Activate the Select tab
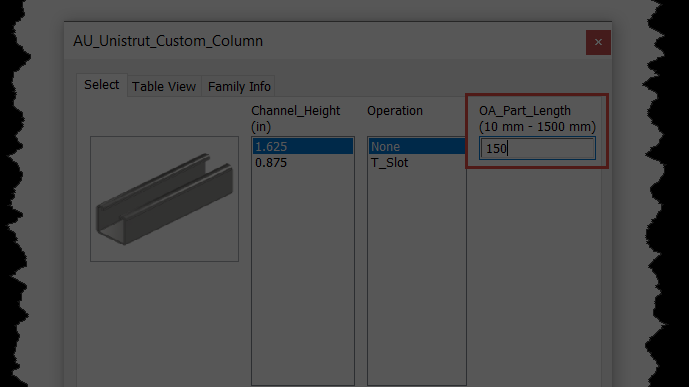The width and height of the screenshot is (689, 387). 102,85
